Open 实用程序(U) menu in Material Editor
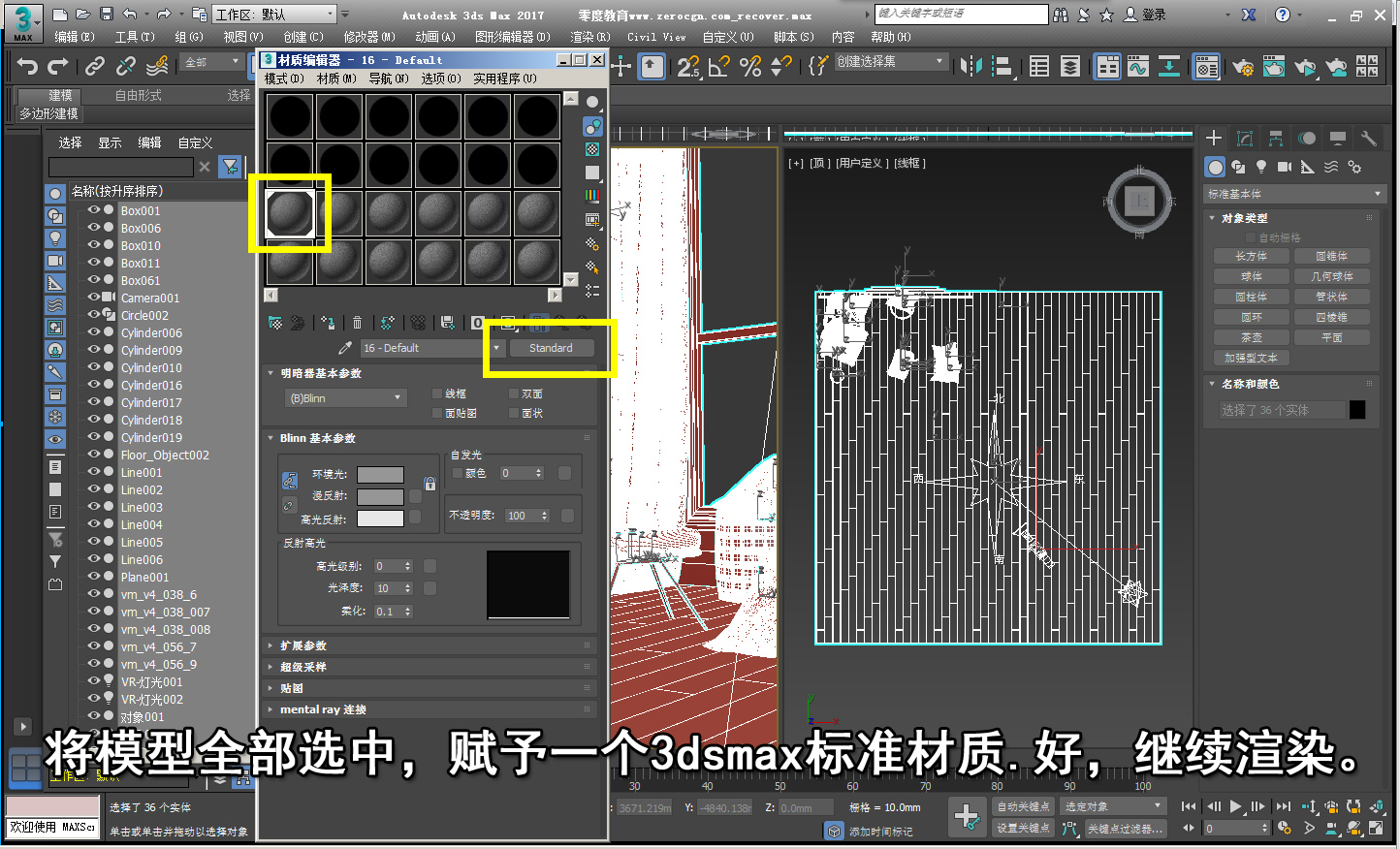1400x849 pixels. click(x=504, y=79)
